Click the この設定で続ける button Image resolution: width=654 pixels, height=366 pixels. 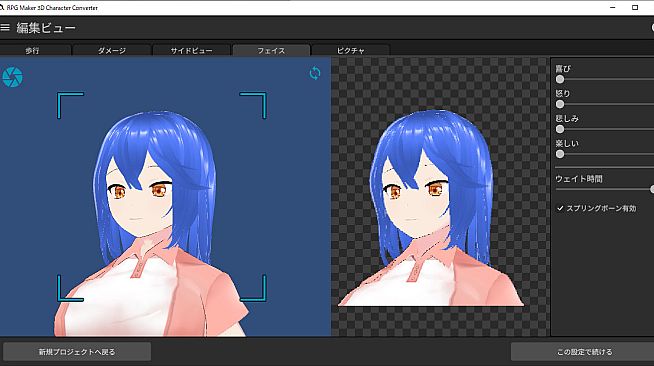click(x=584, y=352)
